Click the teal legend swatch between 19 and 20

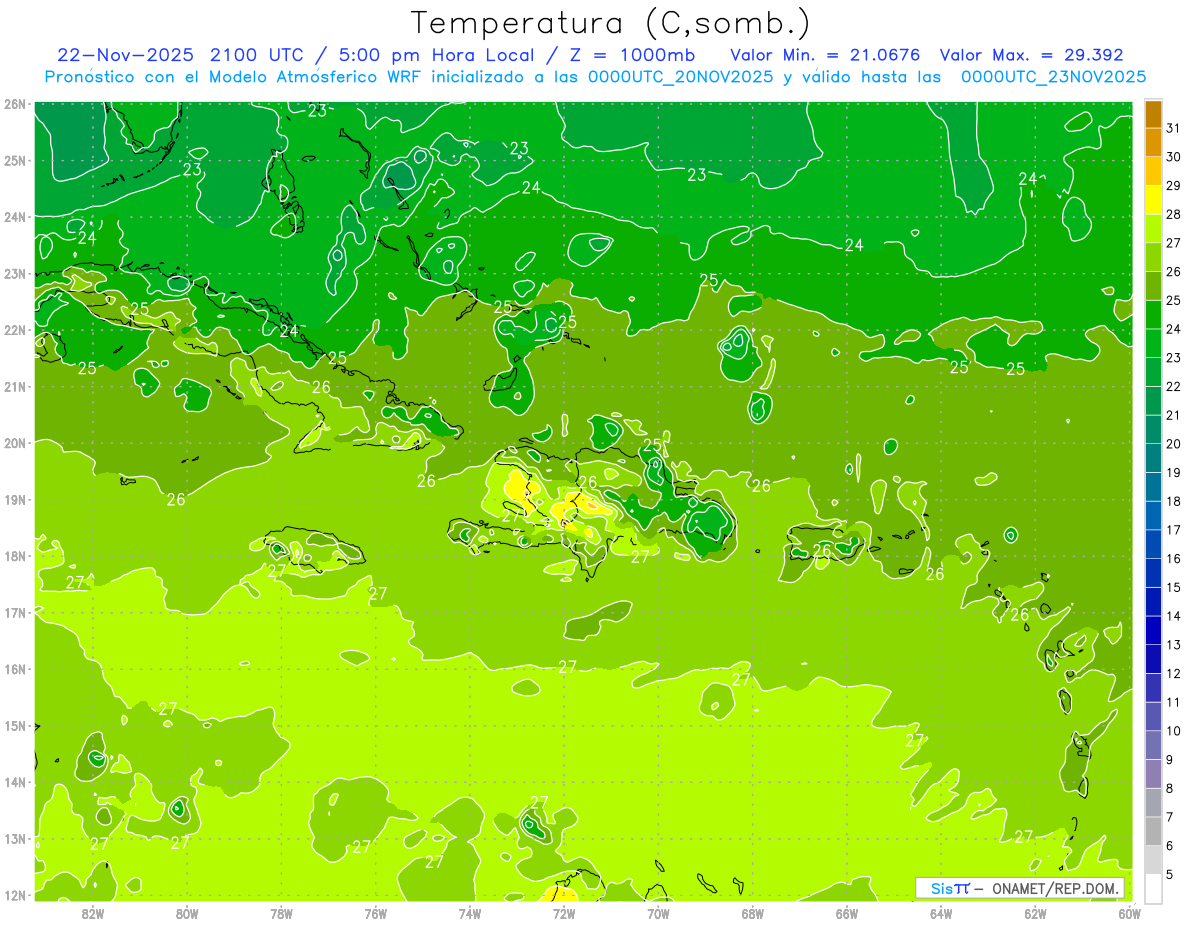[x=1153, y=457]
